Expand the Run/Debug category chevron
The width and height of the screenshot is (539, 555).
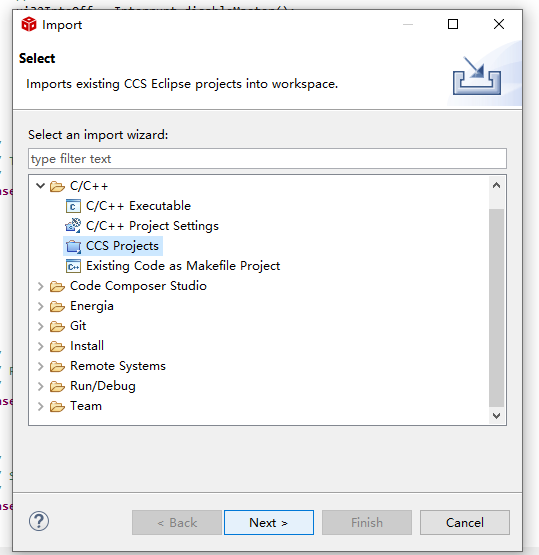(x=41, y=387)
